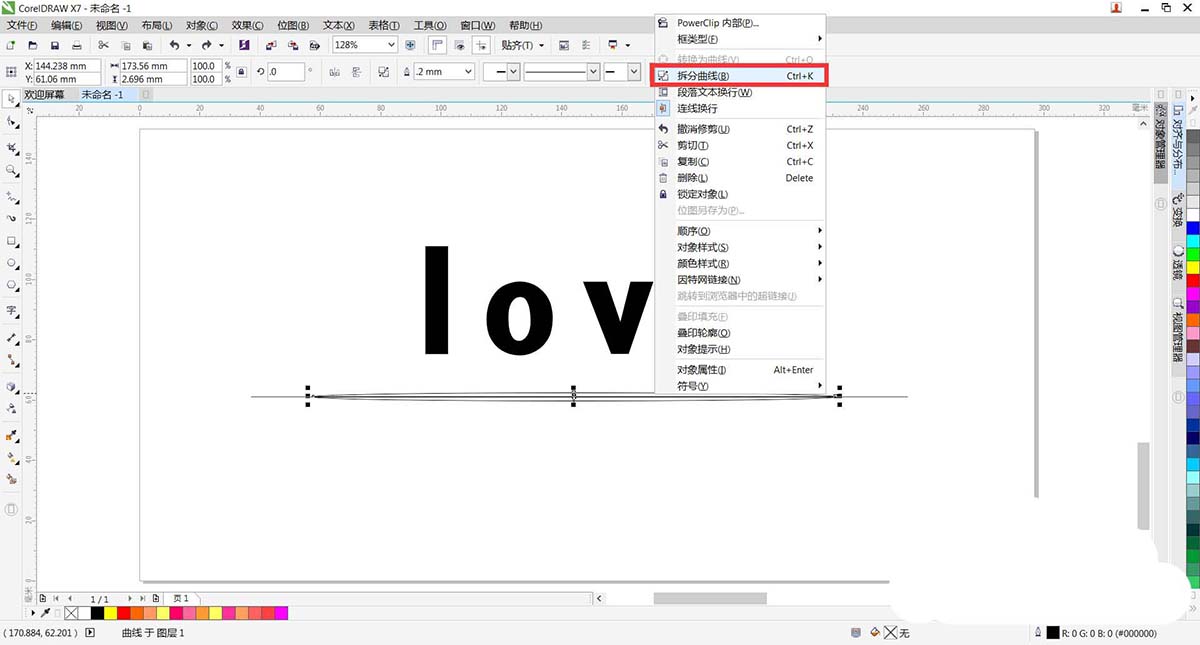This screenshot has height=645, width=1200.
Task: Toggle the lock ratio padlock button
Action: tap(240, 72)
